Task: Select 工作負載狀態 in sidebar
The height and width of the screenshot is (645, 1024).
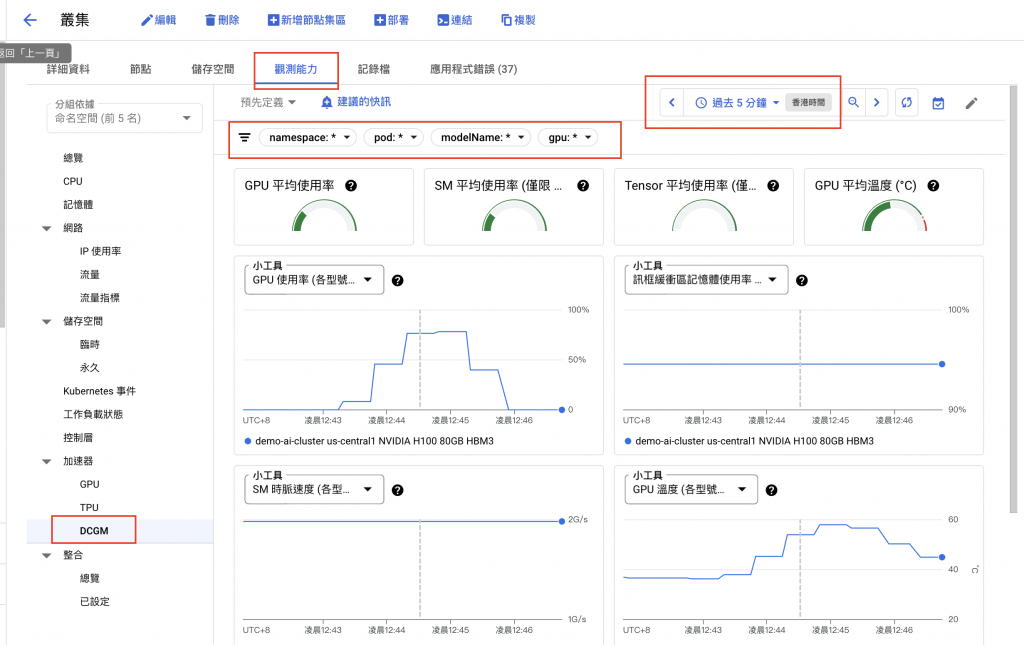Action: tap(93, 415)
